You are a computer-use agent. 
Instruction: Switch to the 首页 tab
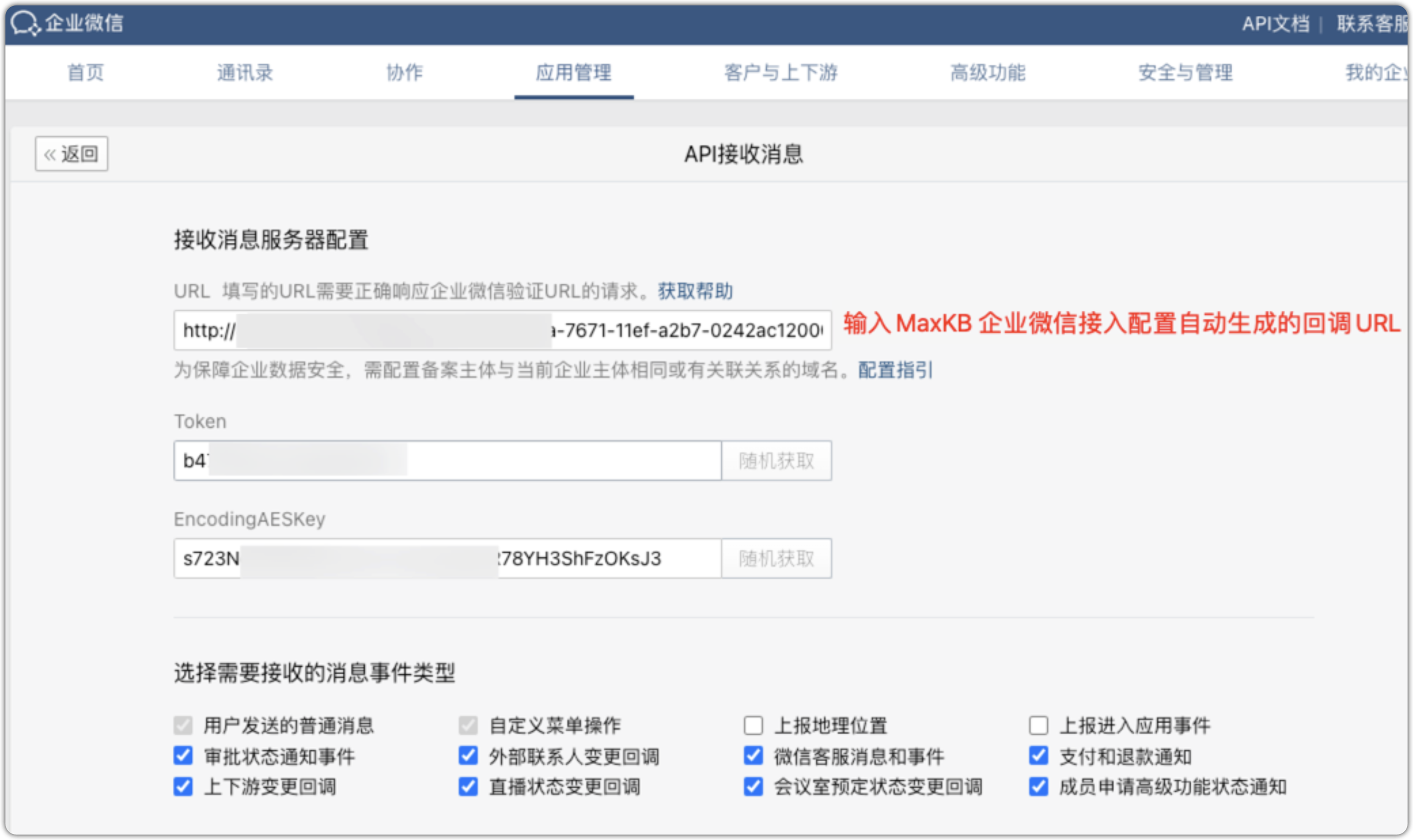click(85, 72)
